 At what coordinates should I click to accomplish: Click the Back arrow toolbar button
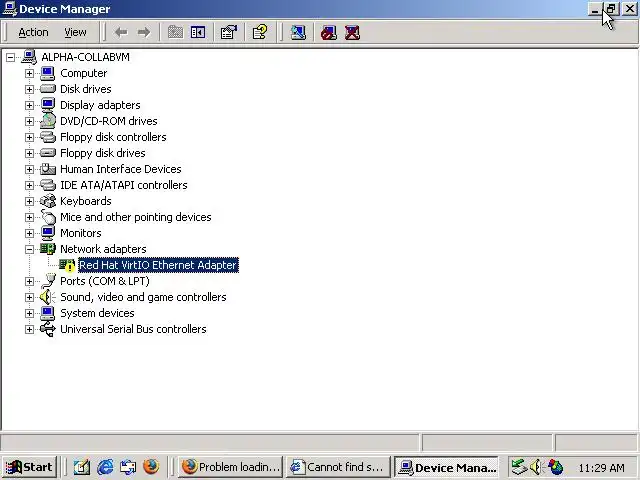pyautogui.click(x=121, y=32)
